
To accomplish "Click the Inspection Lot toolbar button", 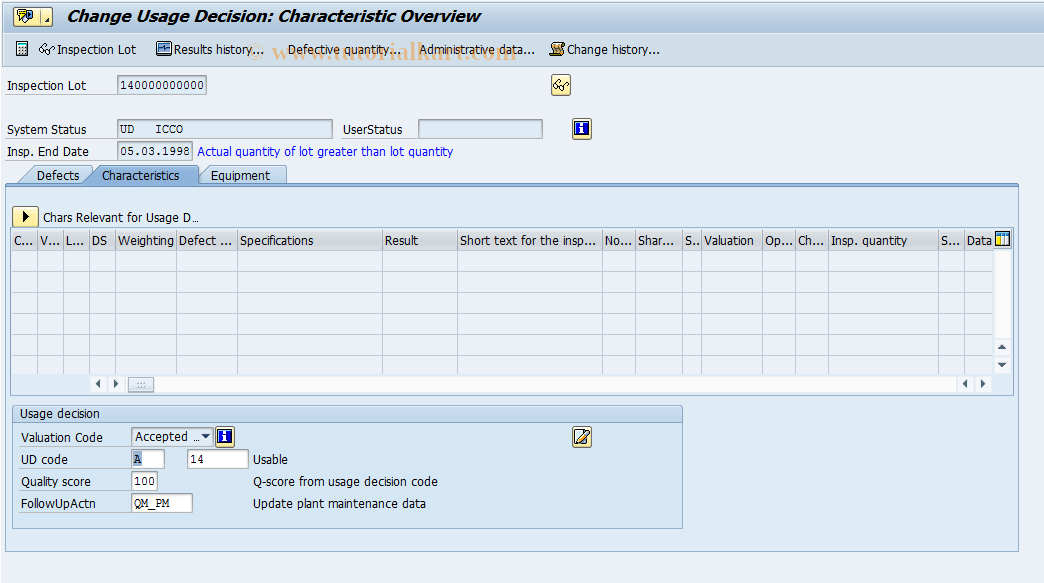I will click(88, 49).
